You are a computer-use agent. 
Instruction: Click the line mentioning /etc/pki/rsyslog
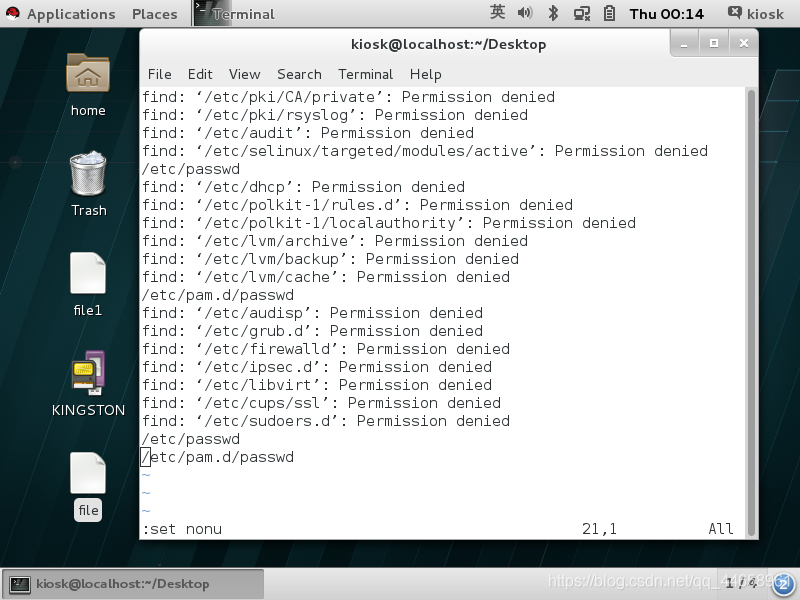pyautogui.click(x=335, y=115)
